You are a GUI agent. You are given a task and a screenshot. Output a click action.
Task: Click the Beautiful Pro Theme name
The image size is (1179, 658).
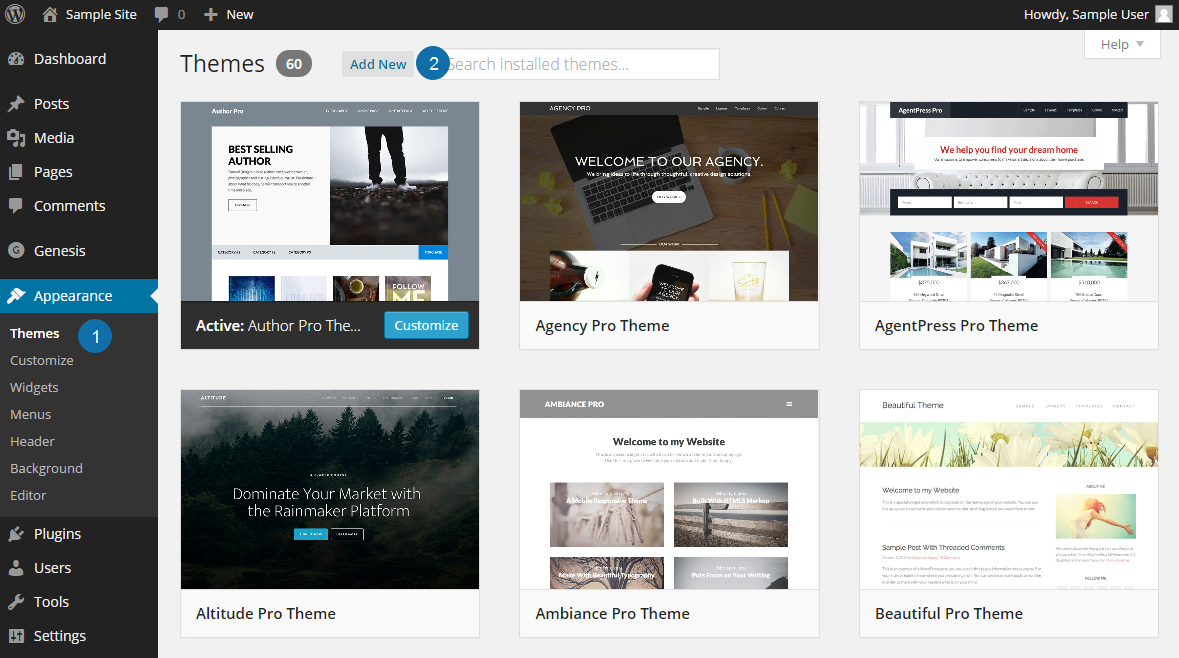tap(949, 614)
